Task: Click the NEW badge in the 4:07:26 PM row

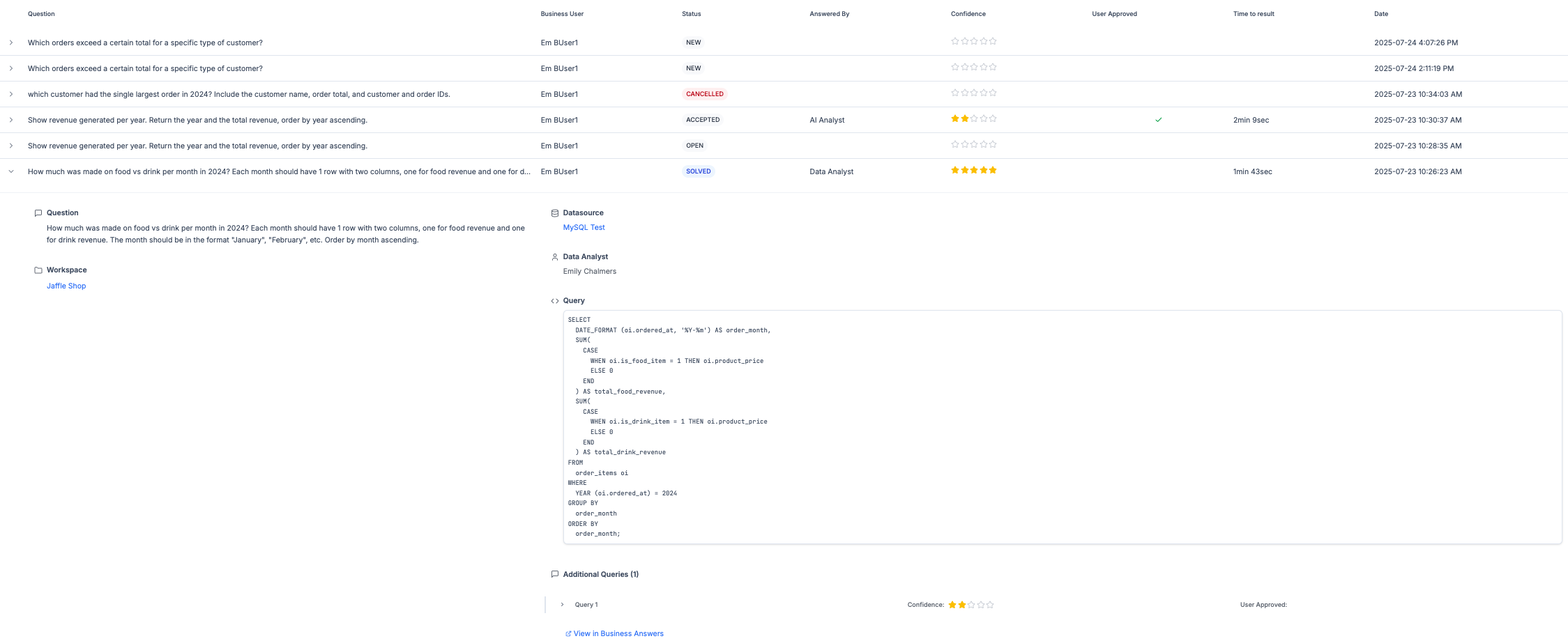Action: click(693, 43)
